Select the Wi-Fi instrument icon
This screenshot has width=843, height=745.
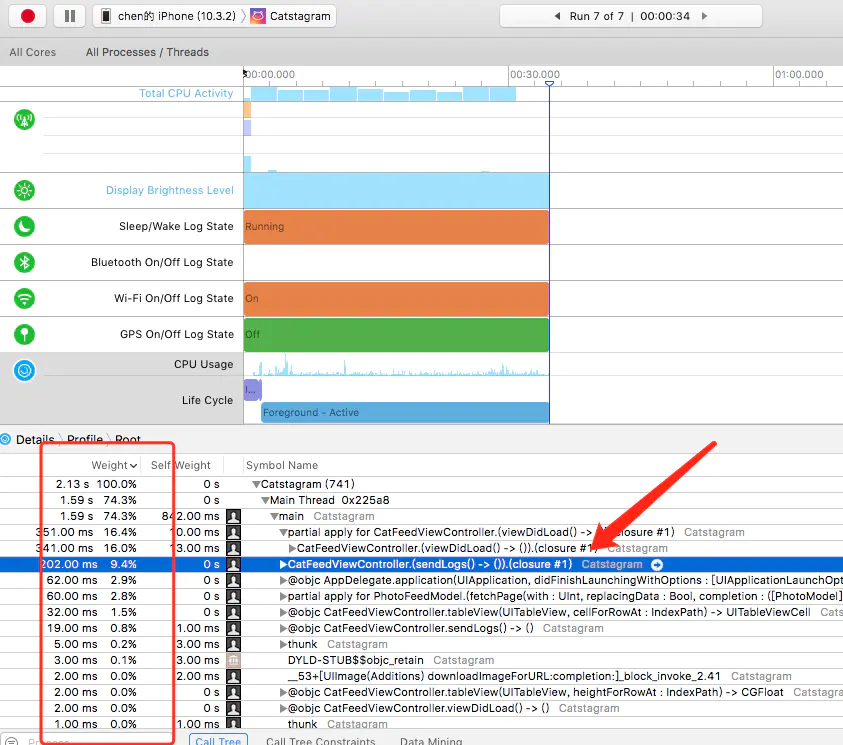point(24,298)
